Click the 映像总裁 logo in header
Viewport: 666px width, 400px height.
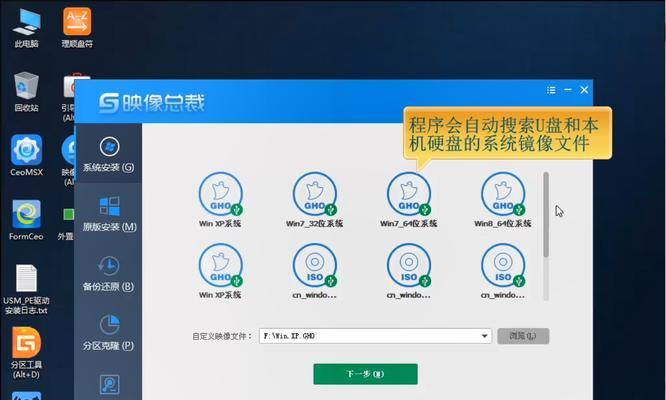(x=152, y=103)
